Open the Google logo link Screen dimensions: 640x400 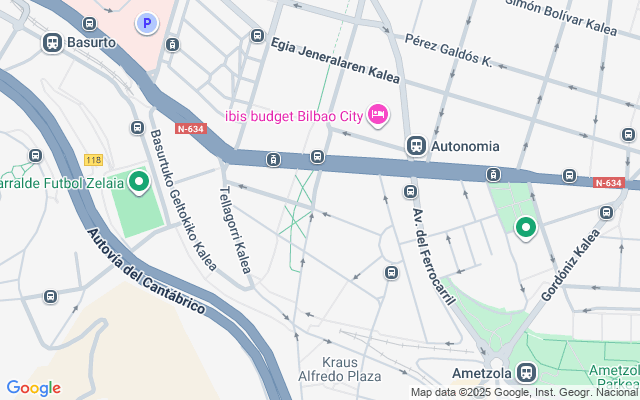point(33,388)
